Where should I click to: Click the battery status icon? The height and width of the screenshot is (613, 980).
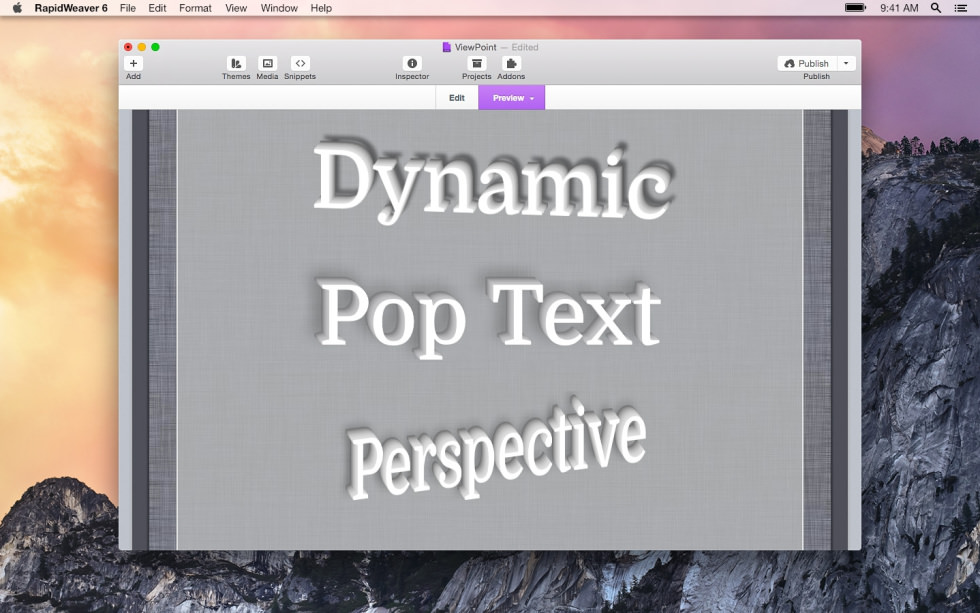tap(855, 8)
